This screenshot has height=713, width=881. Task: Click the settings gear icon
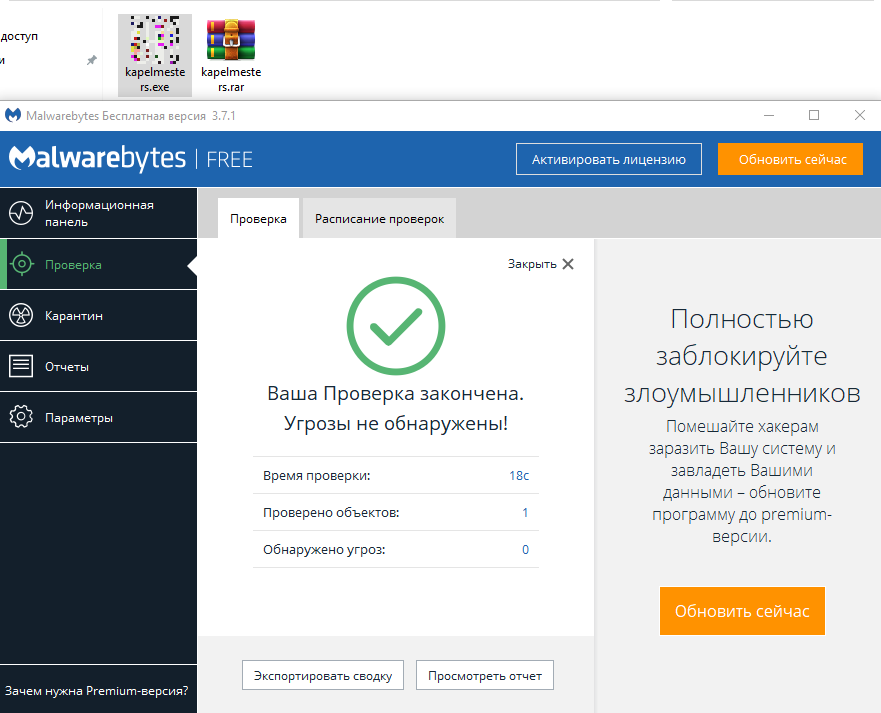[21, 417]
